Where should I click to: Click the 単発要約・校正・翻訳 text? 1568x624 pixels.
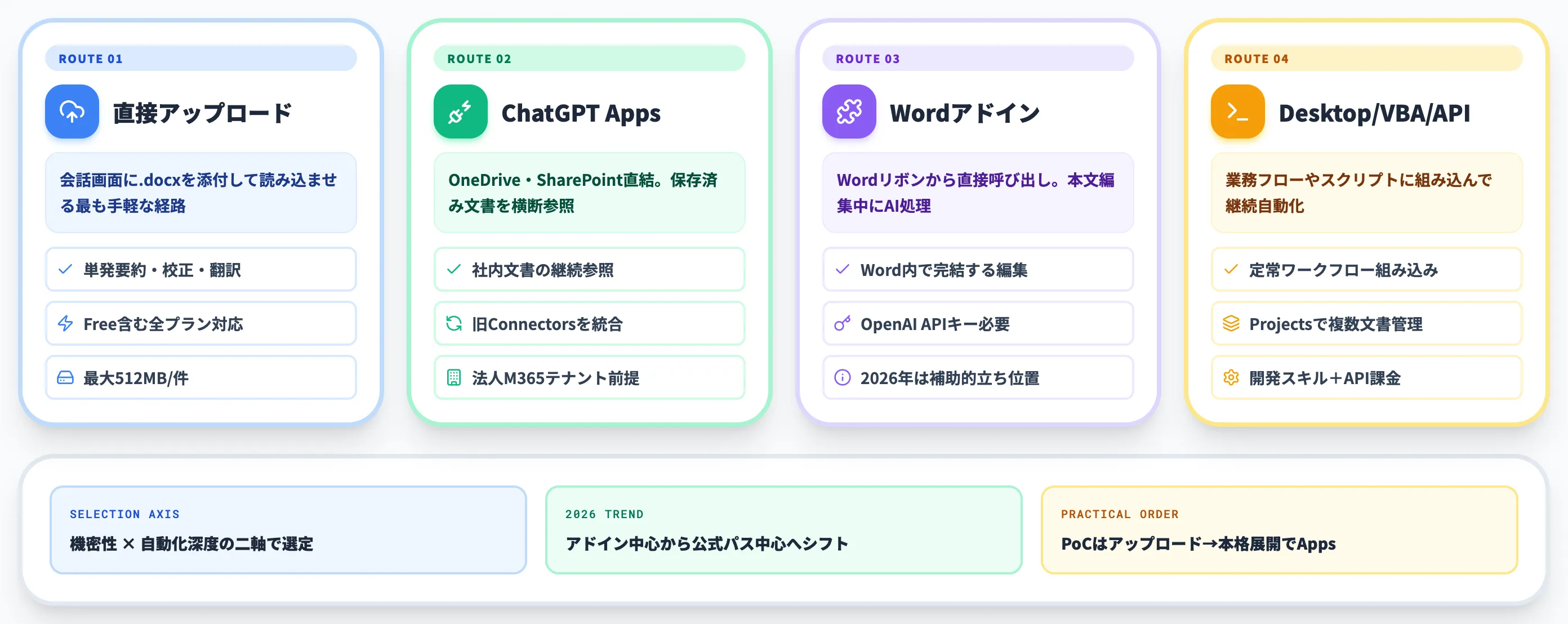(162, 270)
